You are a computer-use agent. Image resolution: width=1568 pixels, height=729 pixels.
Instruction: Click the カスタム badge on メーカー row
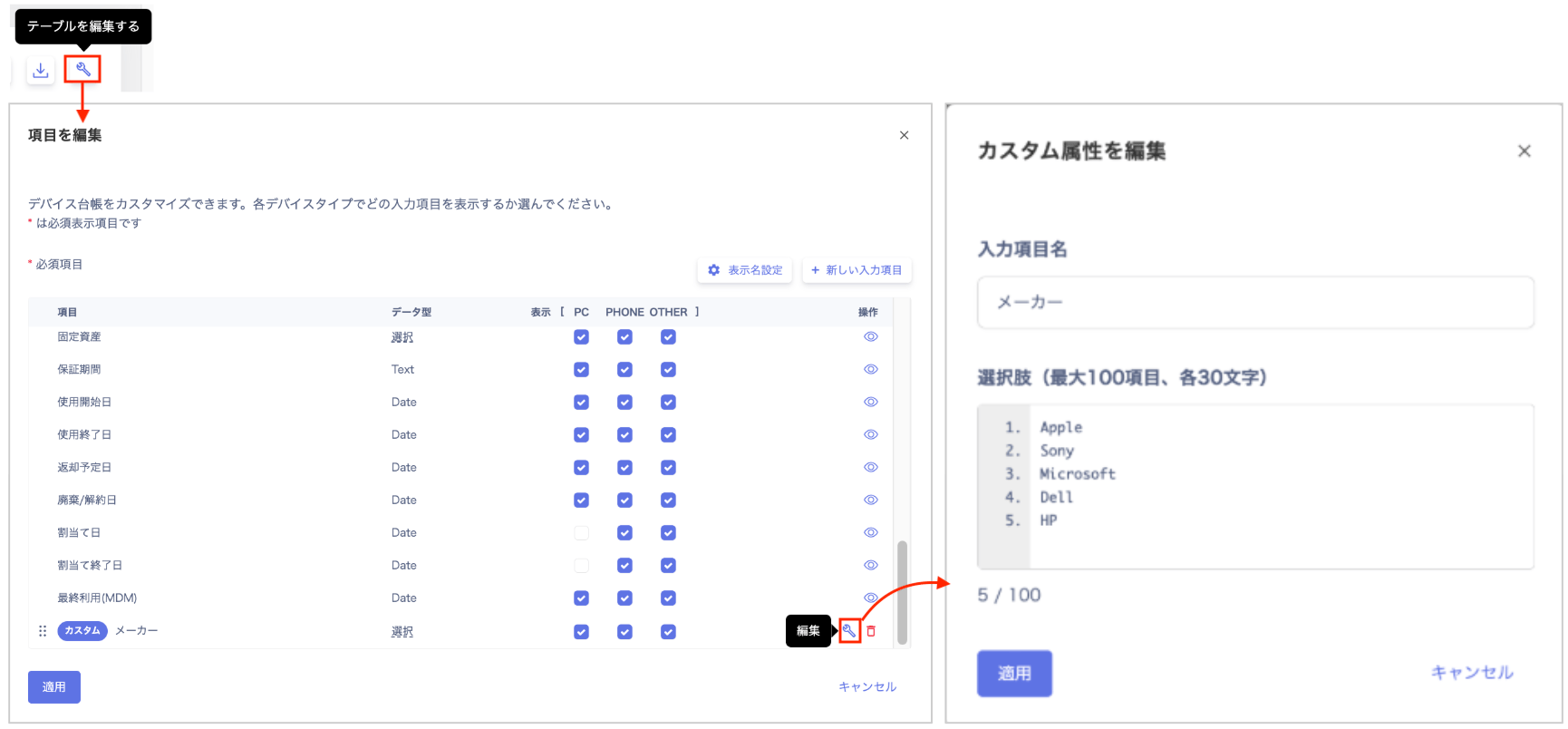pos(82,630)
